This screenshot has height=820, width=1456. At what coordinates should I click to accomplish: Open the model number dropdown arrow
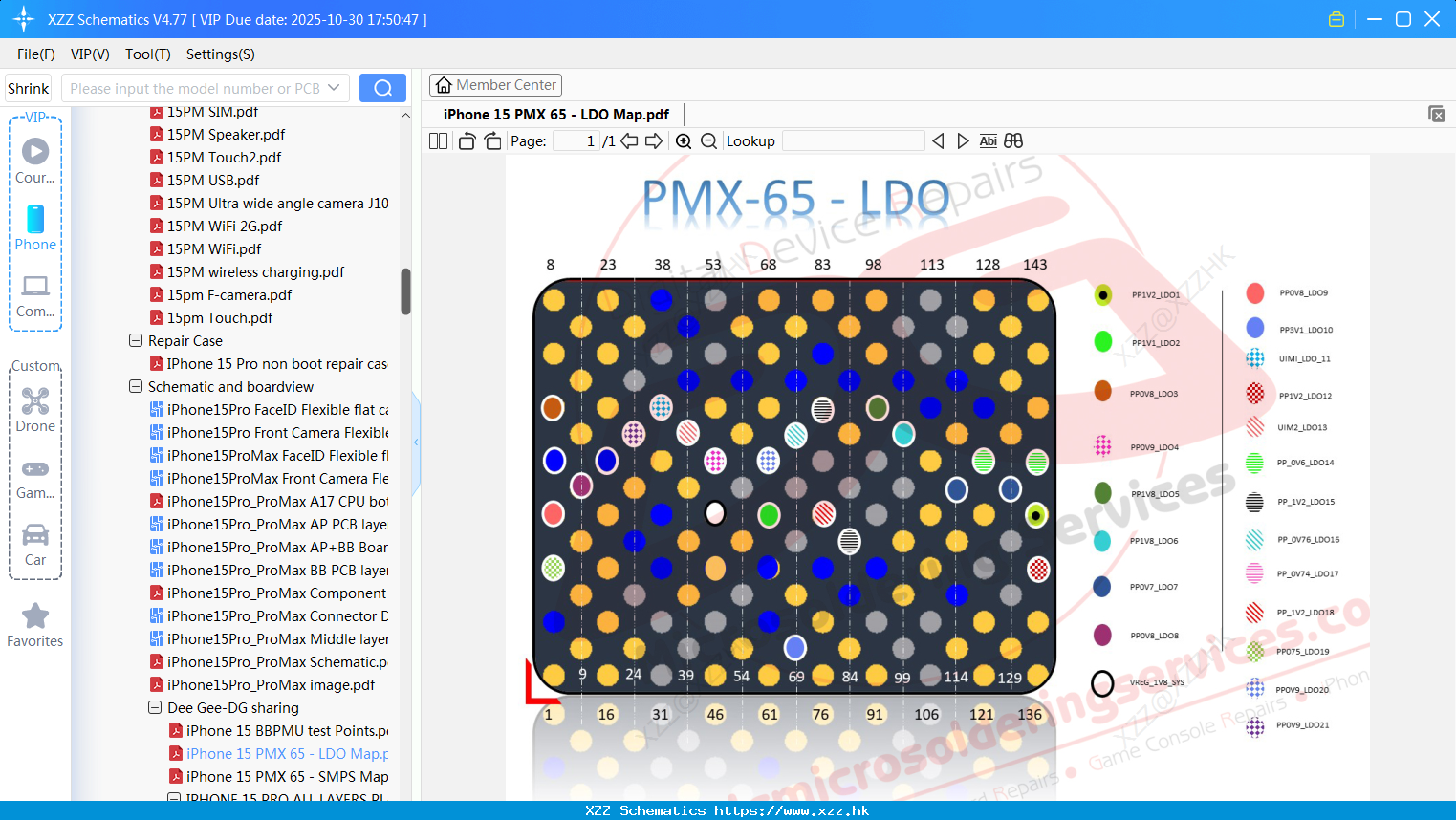tap(334, 88)
